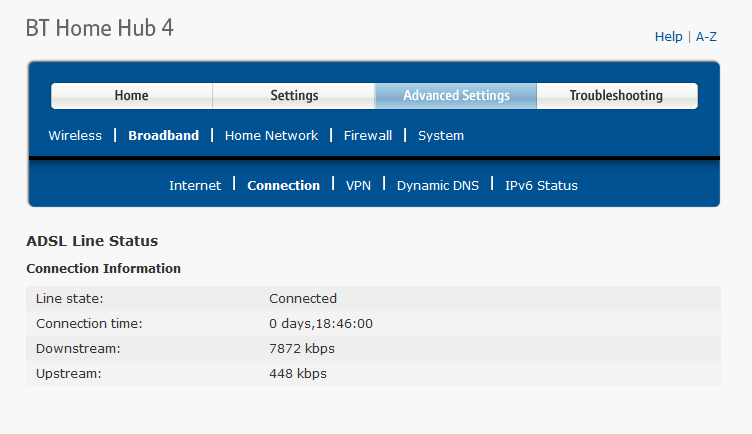Click the ADSL Line Status heading
This screenshot has height=434, width=752.
coord(92,241)
